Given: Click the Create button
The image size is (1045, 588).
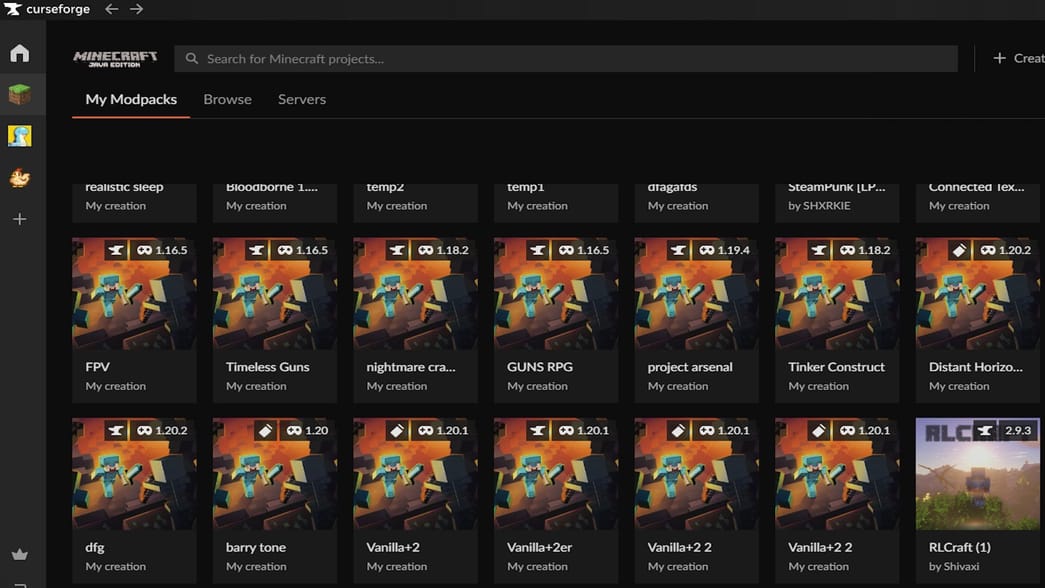Looking at the screenshot, I should tap(1015, 58).
